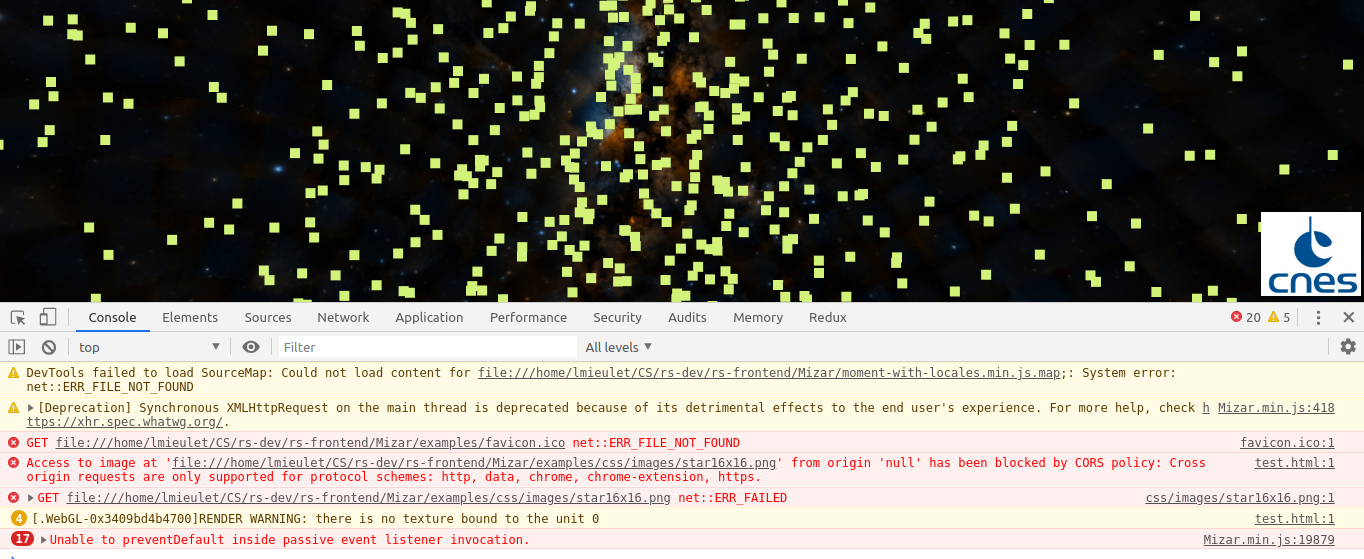Click the console input prompt line
Viewport: 1364px width, 559px height.
[682, 554]
